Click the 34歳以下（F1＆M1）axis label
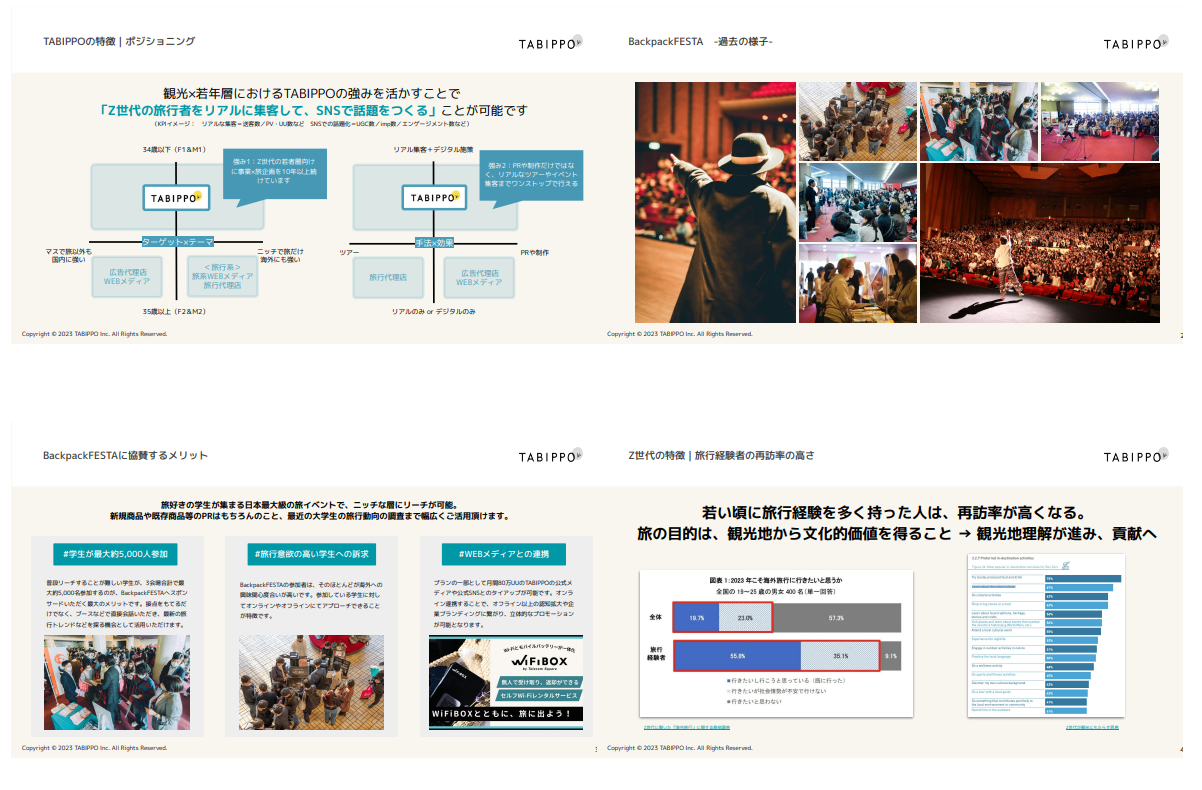1202x790 pixels. coord(174,149)
